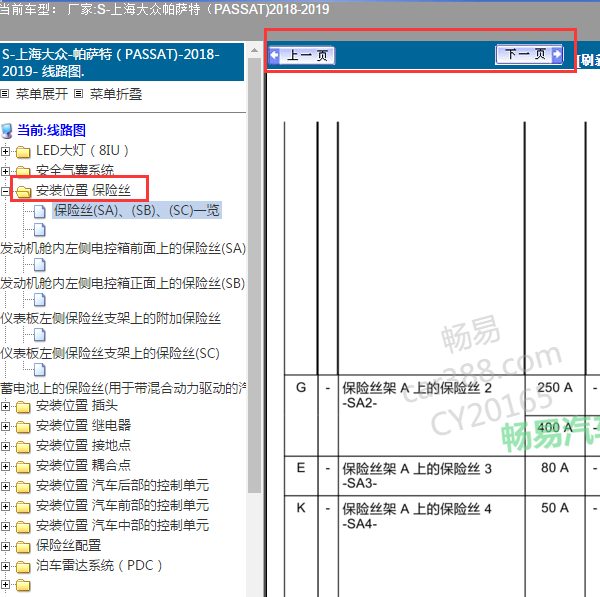The image size is (600, 597).
Task: Select the 安全气囊系统 folder label
Action: 75,170
